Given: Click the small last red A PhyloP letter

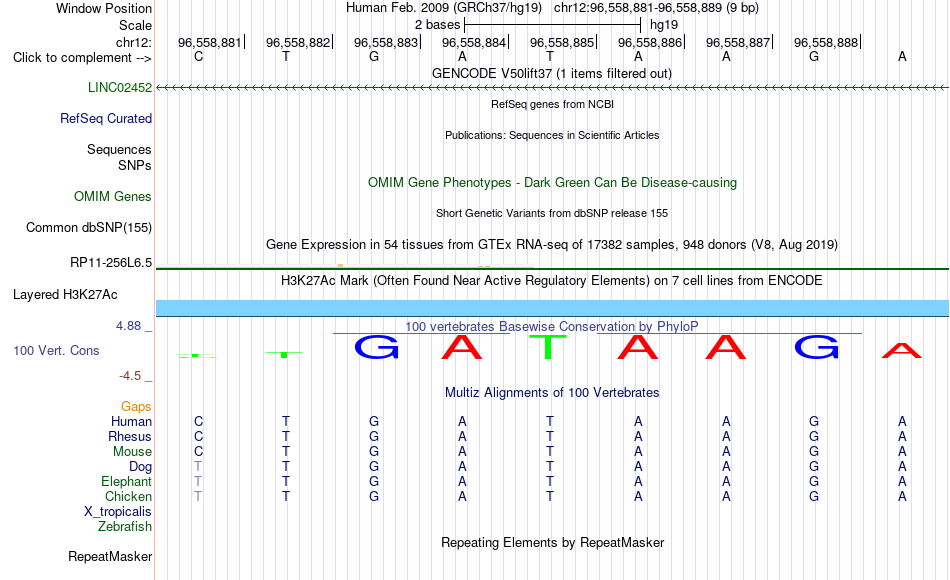Looking at the screenshot, I should coord(902,350).
